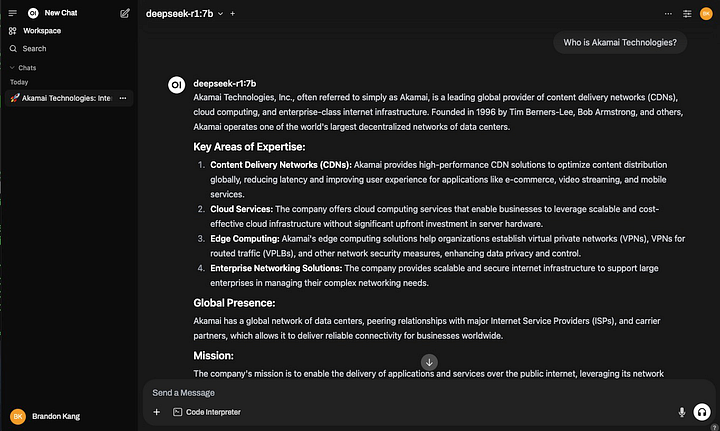Collapse the Chats section chevron

[x=12, y=67]
